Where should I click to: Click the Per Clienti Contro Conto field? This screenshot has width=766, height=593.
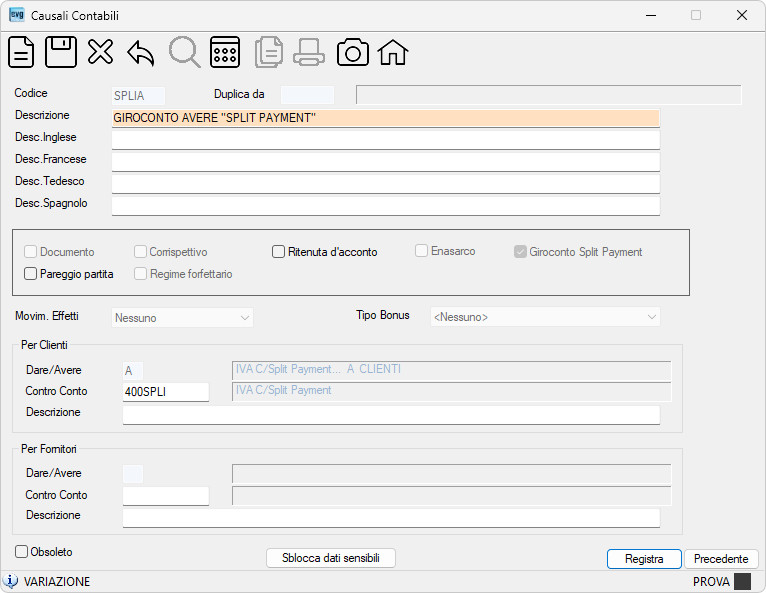point(166,392)
